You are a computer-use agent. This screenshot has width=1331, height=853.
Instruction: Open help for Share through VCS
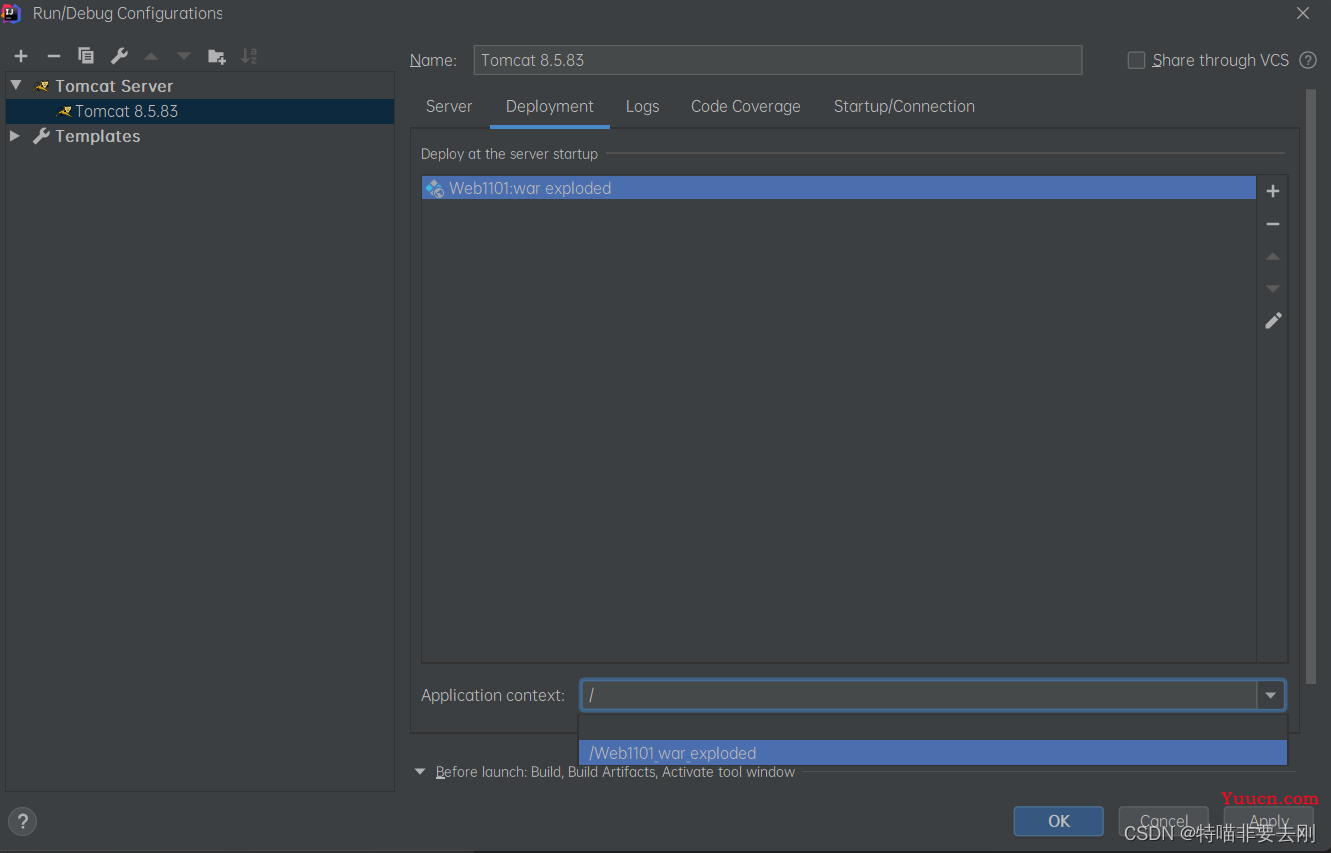click(x=1307, y=60)
